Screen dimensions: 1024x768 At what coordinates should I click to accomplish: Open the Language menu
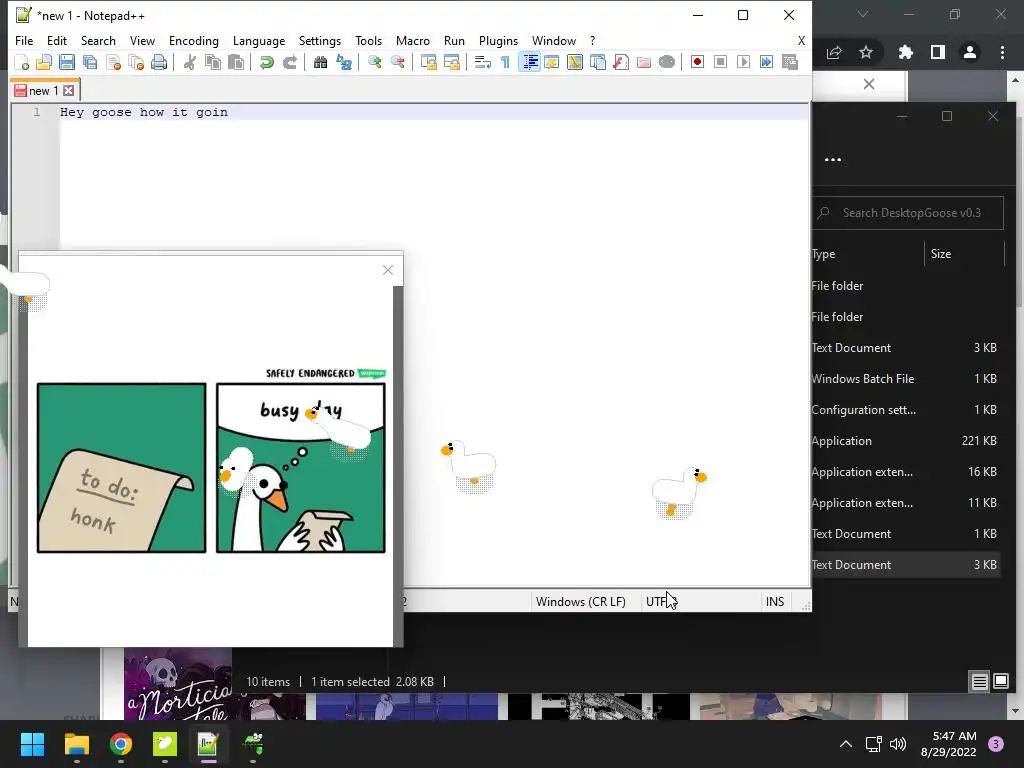259,40
